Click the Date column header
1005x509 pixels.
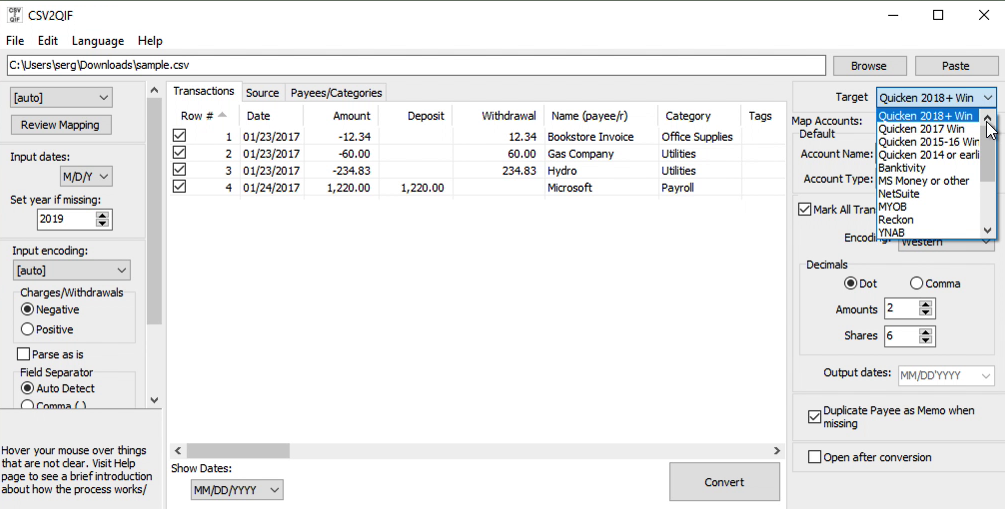272,115
